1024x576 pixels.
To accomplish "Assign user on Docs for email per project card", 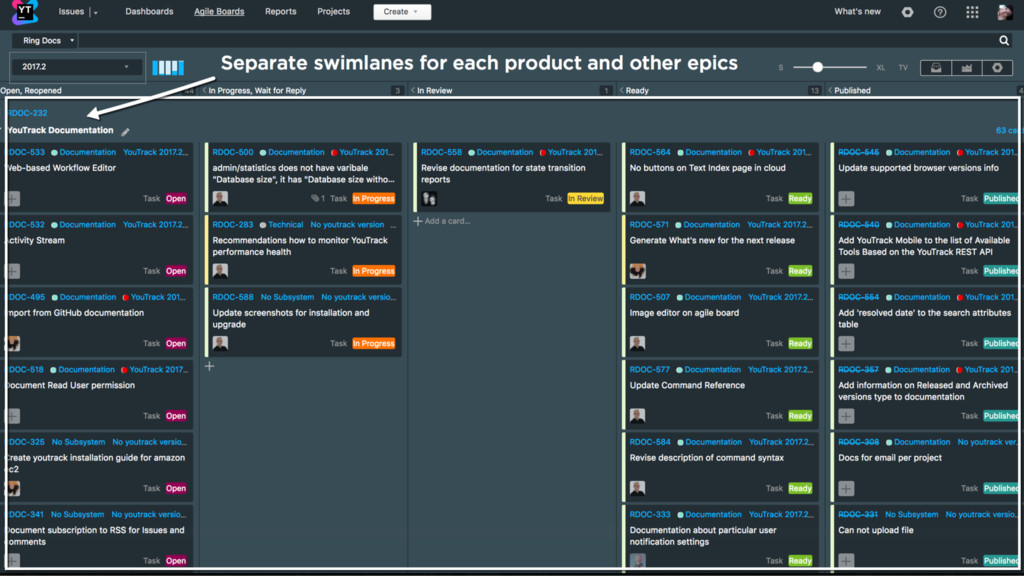I will point(846,488).
